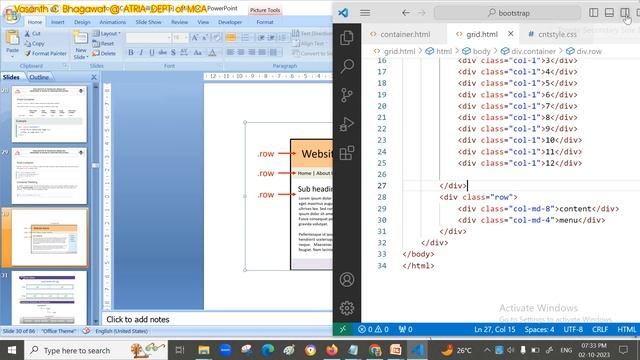Click Delete in the Slides group

(x=104, y=53)
